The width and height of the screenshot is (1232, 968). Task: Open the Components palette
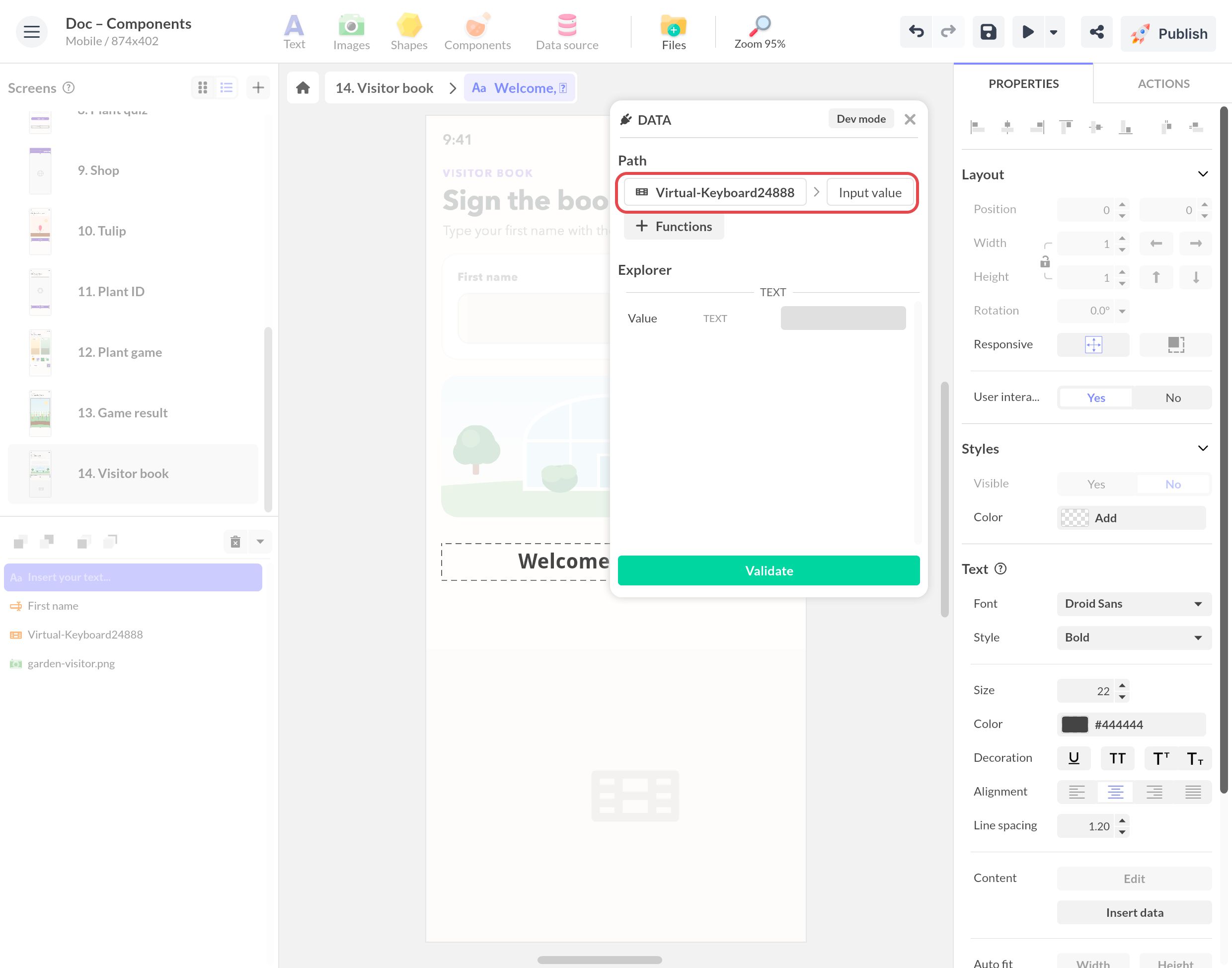click(477, 32)
